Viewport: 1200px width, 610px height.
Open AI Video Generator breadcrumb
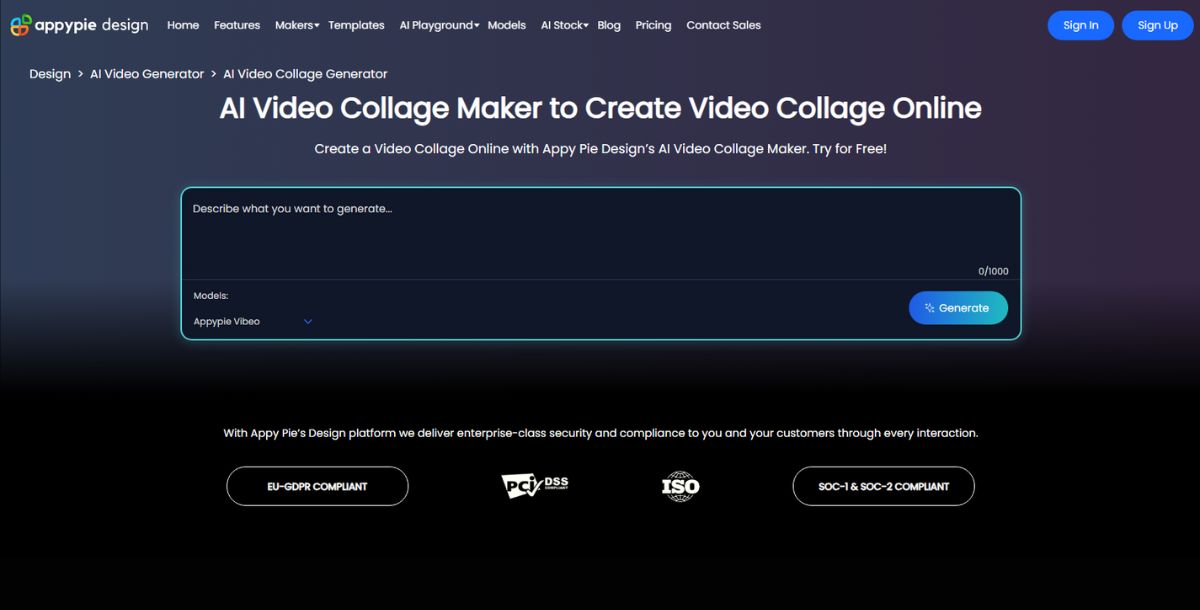point(147,74)
